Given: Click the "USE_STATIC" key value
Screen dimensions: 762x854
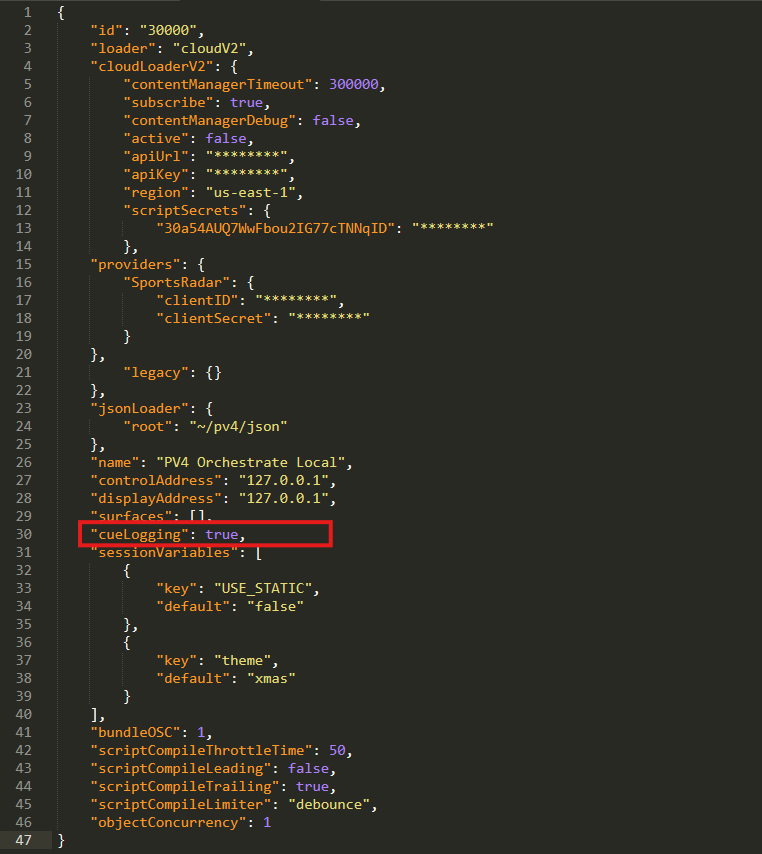Looking at the screenshot, I should click(x=263, y=589).
